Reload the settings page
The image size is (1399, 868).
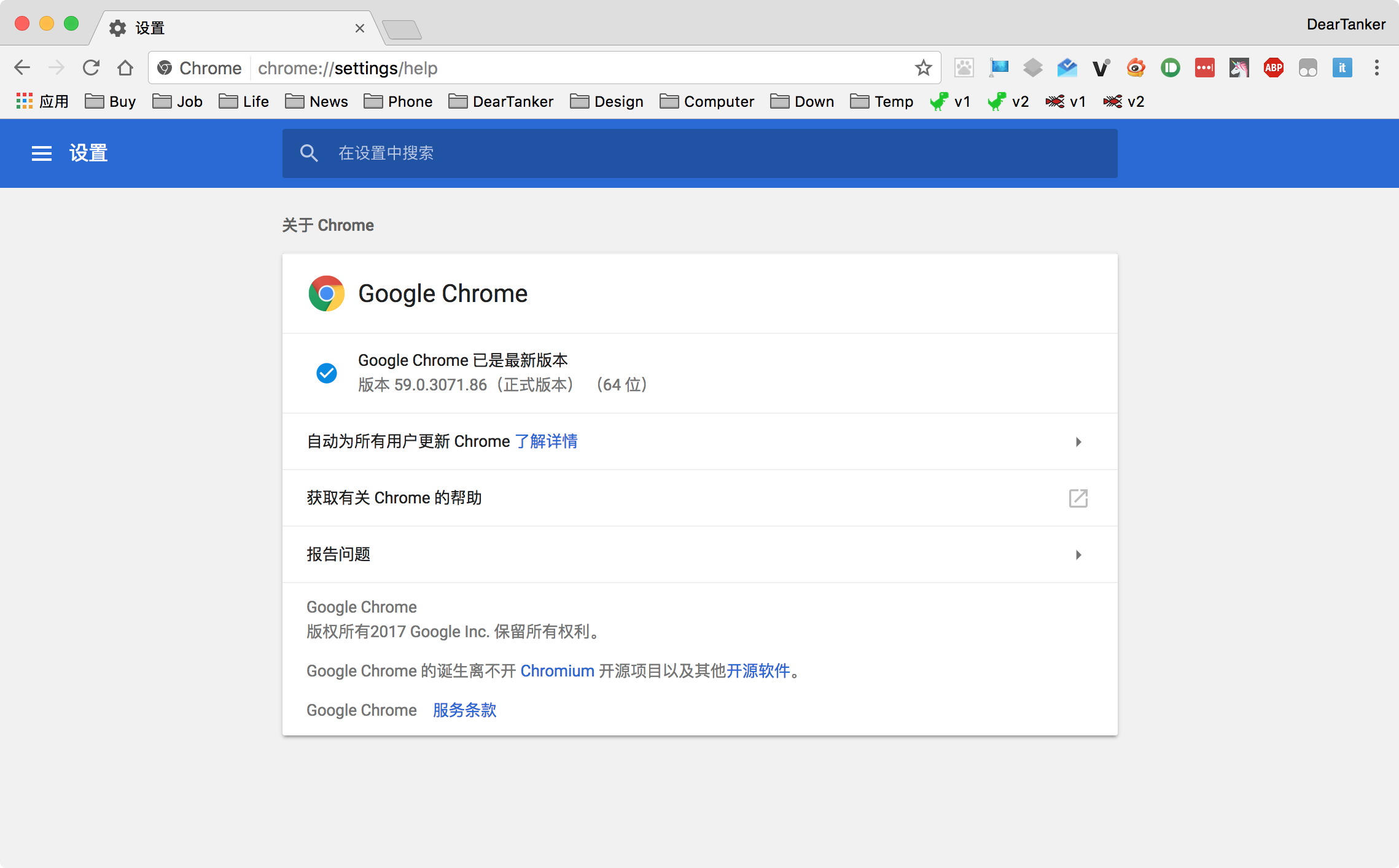click(x=91, y=68)
